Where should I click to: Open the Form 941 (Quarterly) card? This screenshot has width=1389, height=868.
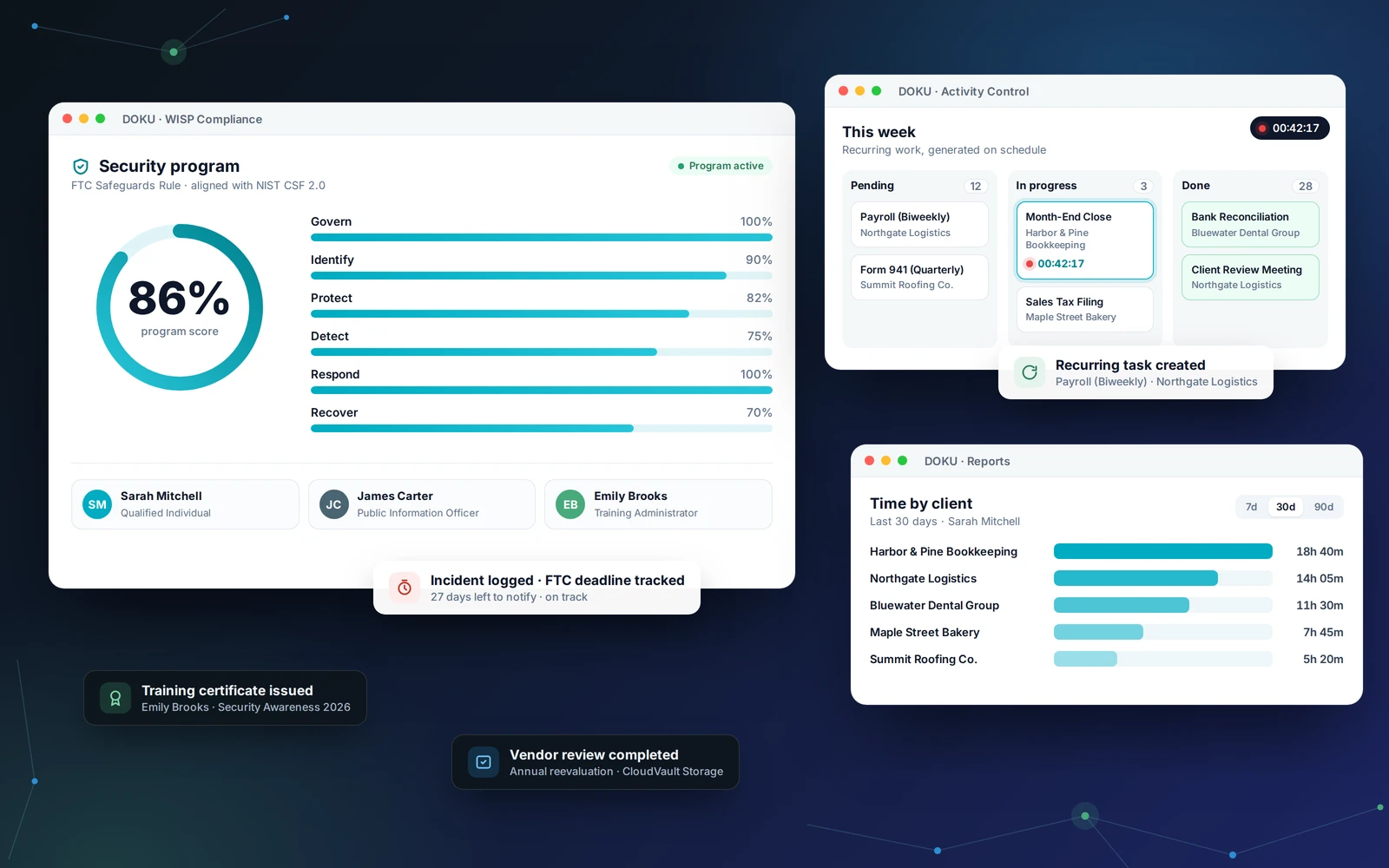919,277
